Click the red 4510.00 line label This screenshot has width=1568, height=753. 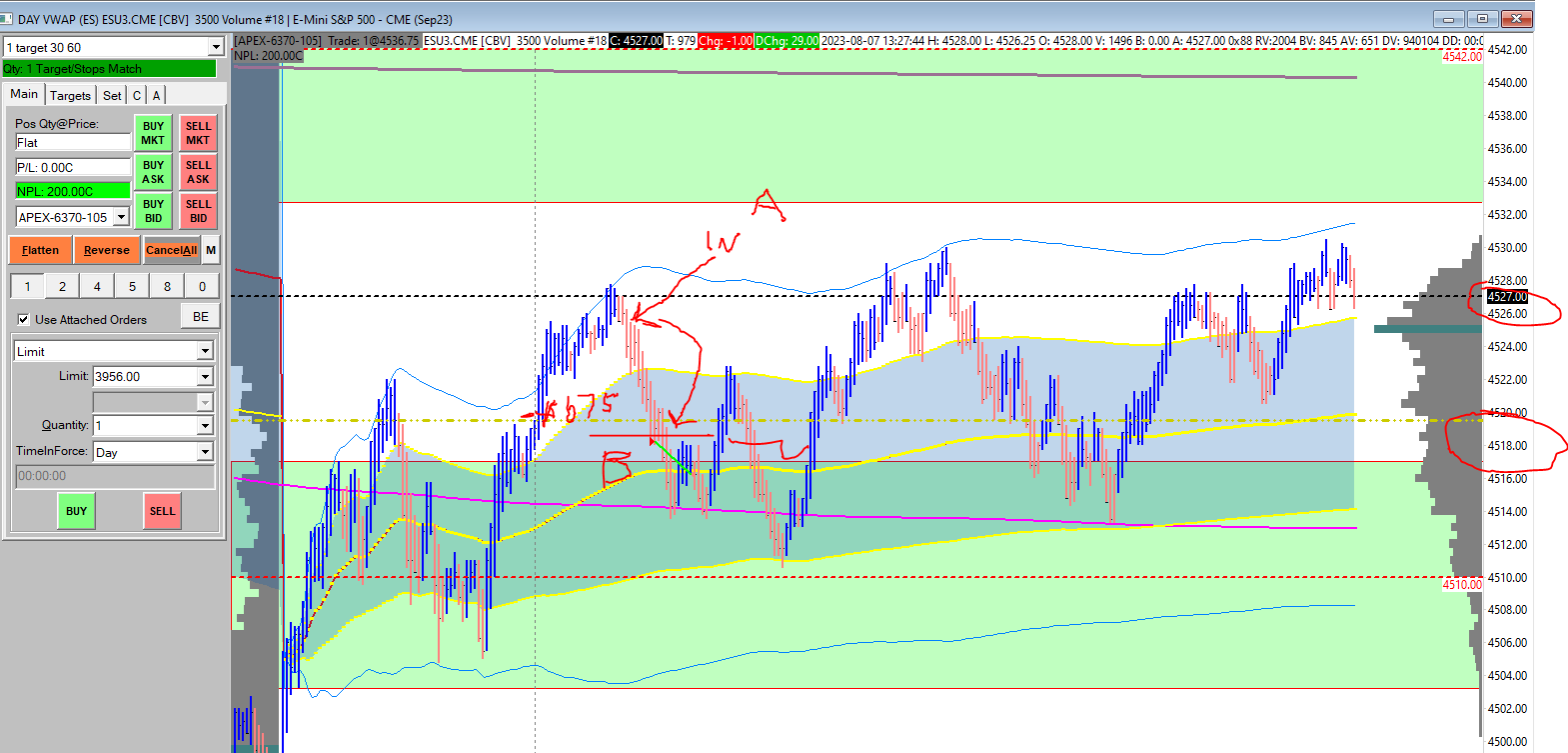click(x=1462, y=585)
